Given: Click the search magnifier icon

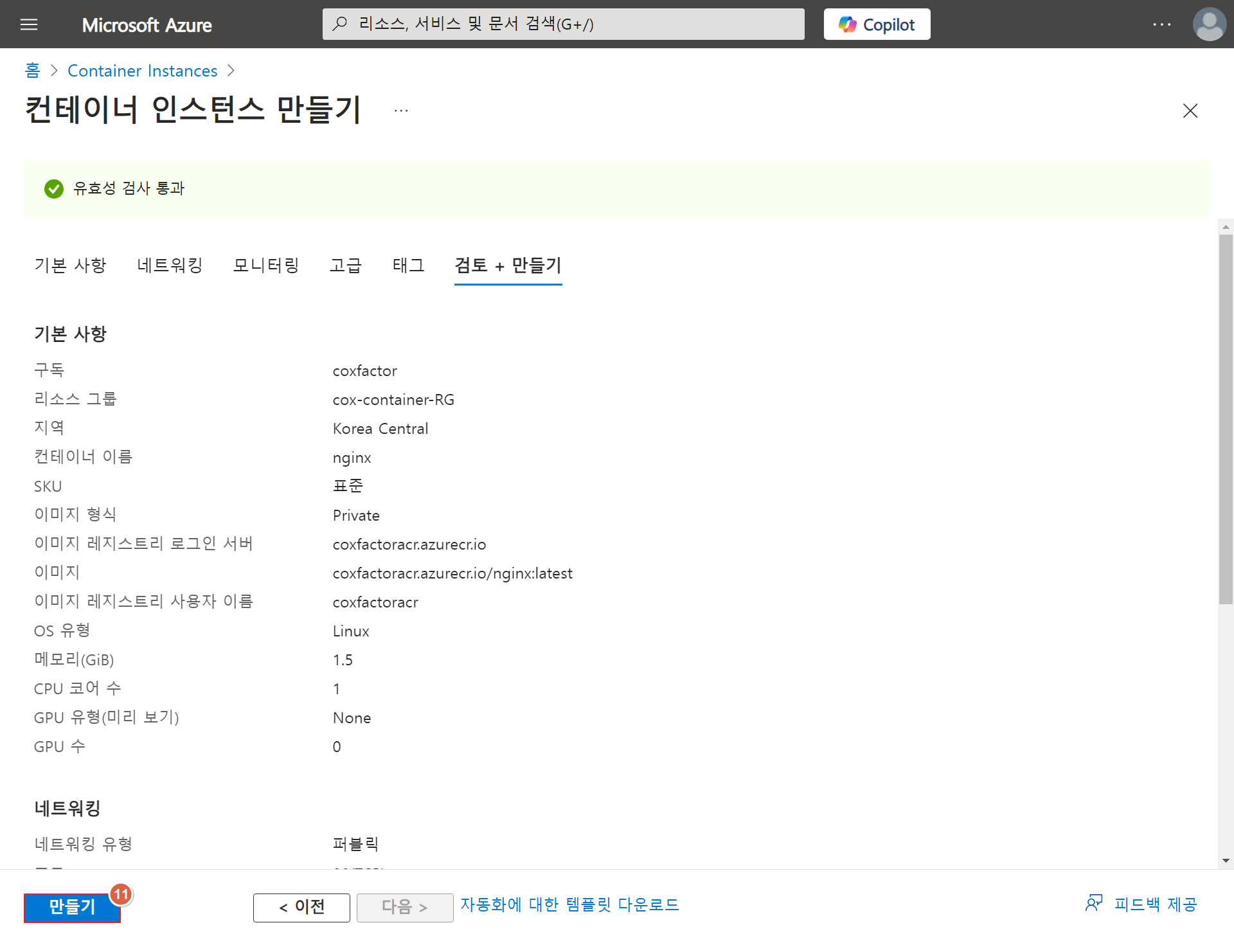Looking at the screenshot, I should [x=340, y=24].
